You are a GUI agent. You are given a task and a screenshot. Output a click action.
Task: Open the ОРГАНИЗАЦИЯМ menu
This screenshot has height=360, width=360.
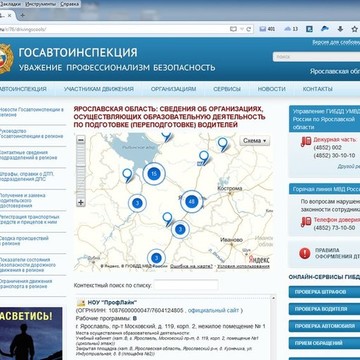coord(173,89)
